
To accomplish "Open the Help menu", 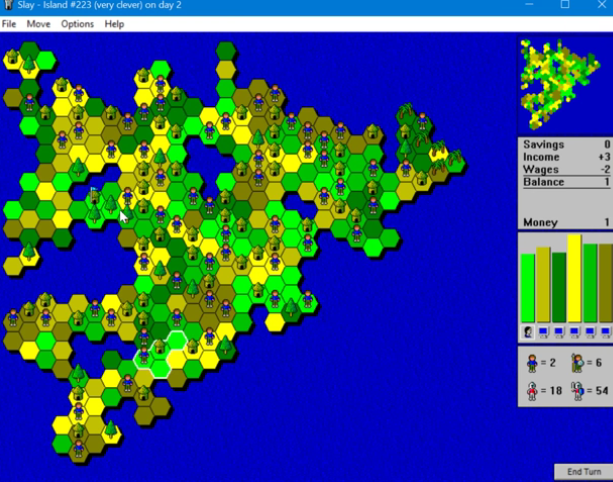I will (x=114, y=23).
